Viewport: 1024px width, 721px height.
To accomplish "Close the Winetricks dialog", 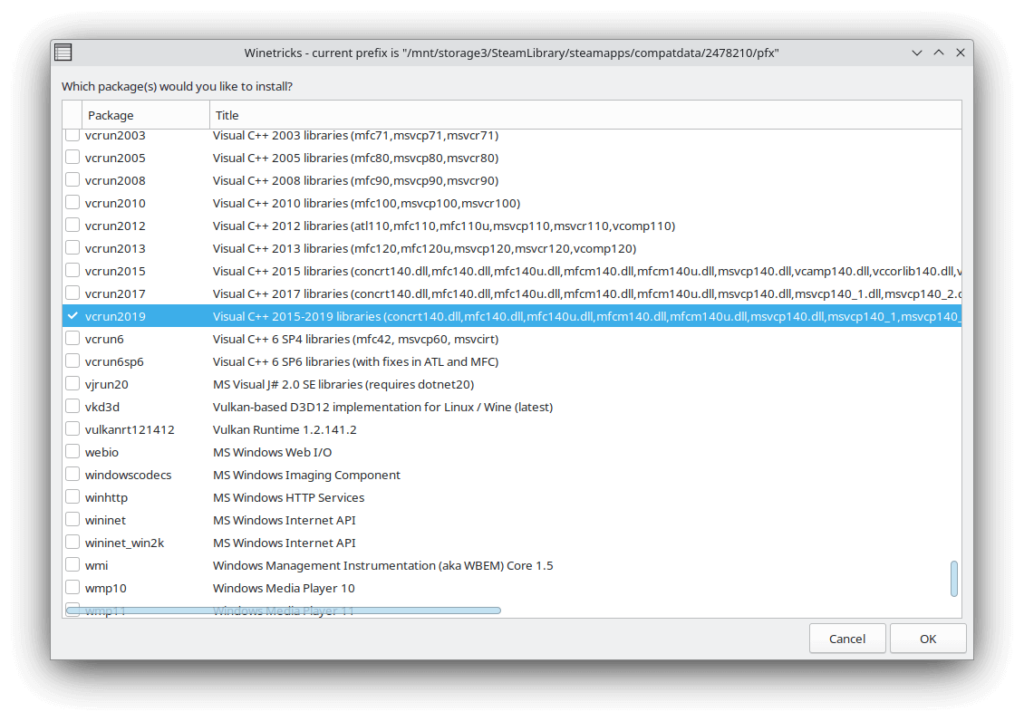I will point(960,53).
